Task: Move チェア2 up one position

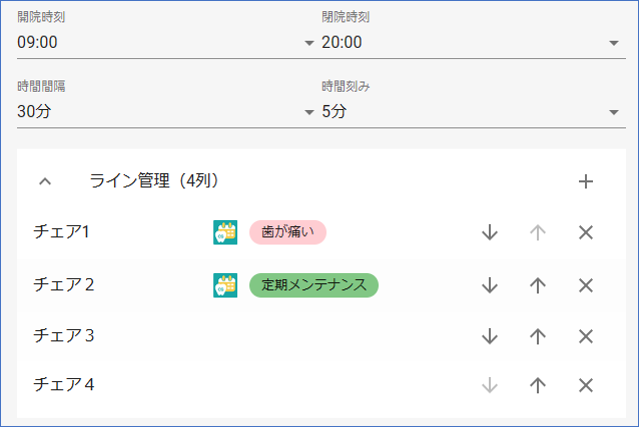Action: (x=538, y=285)
